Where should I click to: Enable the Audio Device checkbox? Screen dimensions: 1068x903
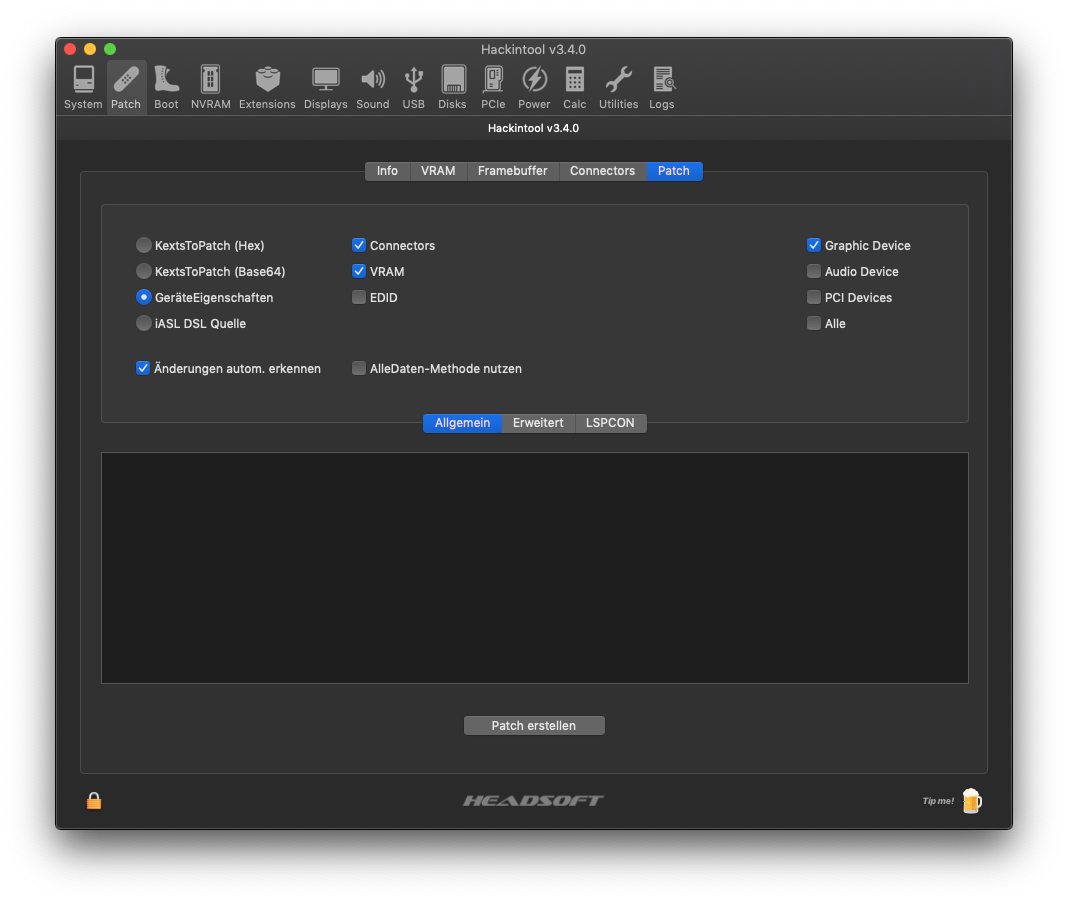point(814,271)
